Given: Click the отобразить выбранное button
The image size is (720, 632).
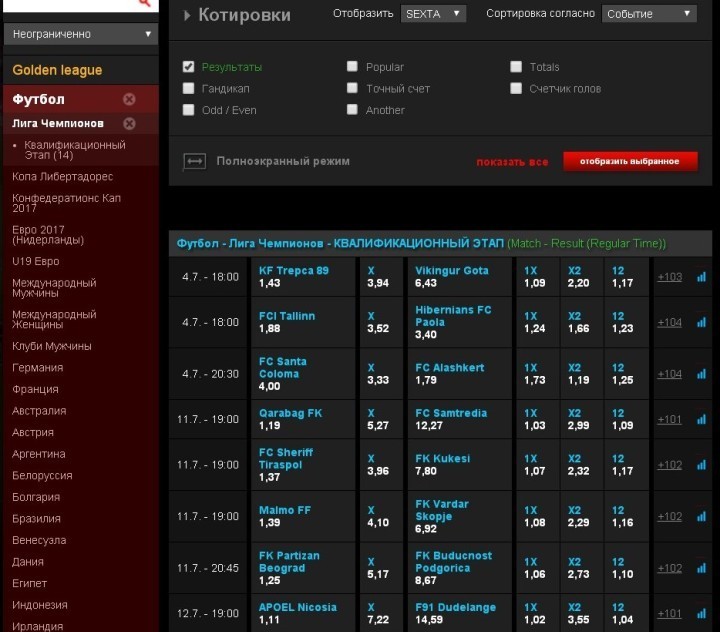Looking at the screenshot, I should click(x=630, y=161).
